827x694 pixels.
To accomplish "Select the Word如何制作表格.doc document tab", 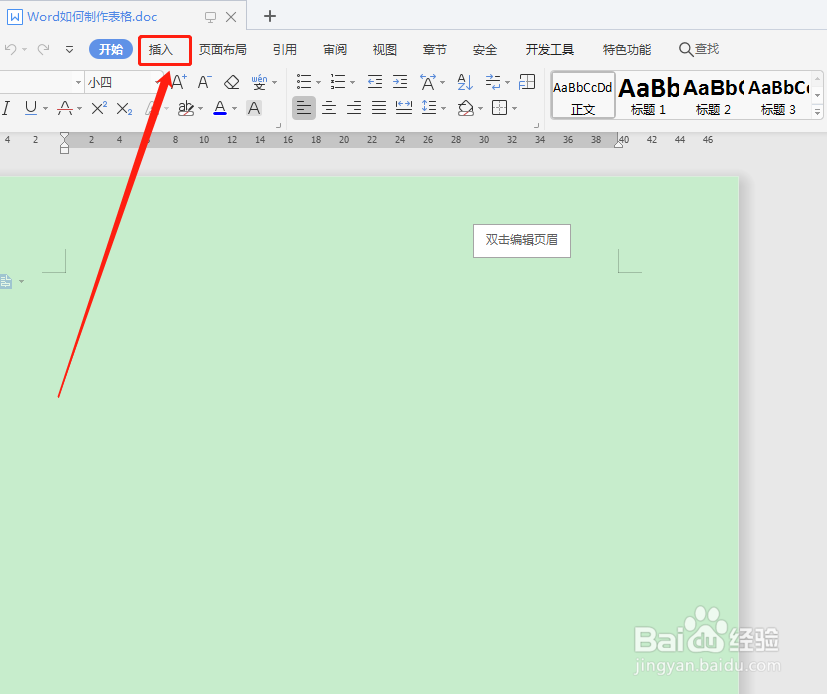I will point(92,17).
